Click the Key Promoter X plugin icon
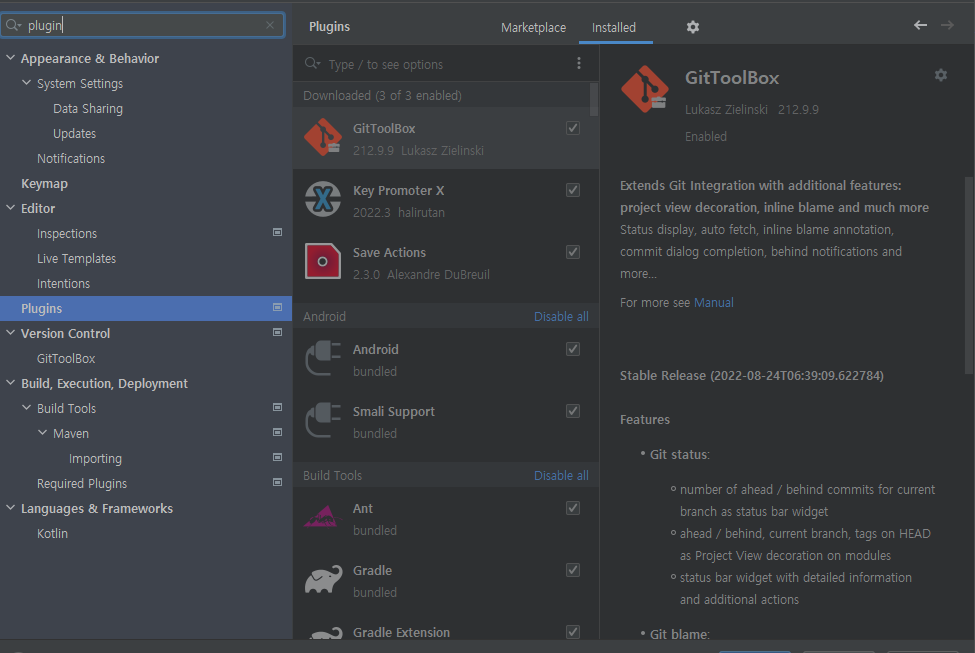The image size is (975, 653). (x=323, y=200)
